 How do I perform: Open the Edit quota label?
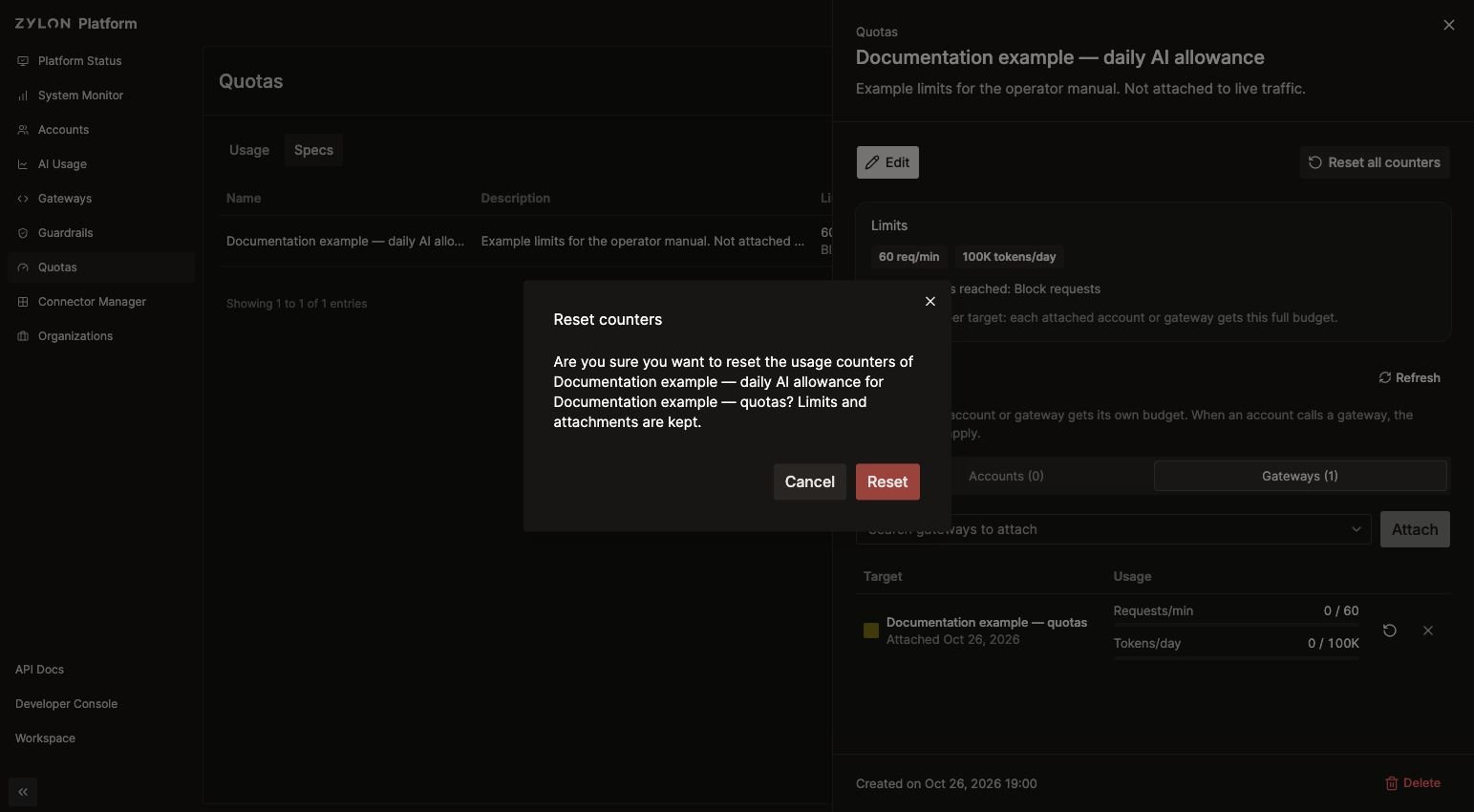897,162
